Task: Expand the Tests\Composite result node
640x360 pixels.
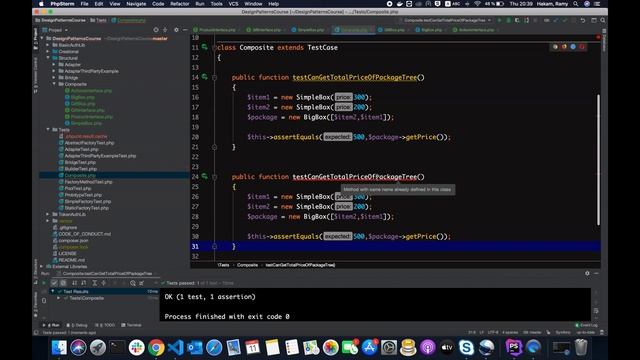Action: tap(59, 298)
